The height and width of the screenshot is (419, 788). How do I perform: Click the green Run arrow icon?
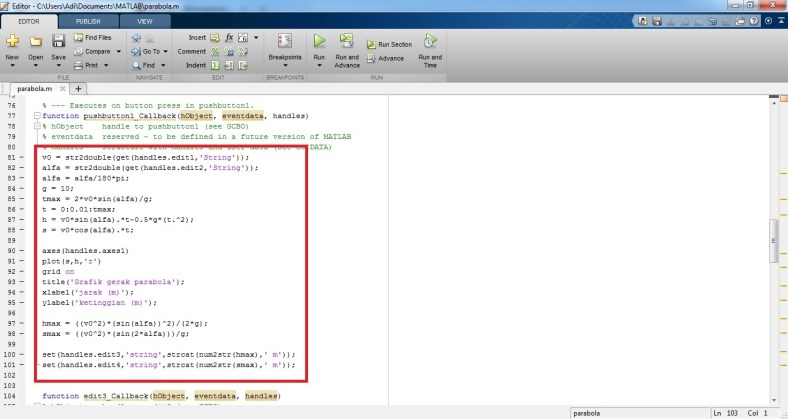coord(320,42)
